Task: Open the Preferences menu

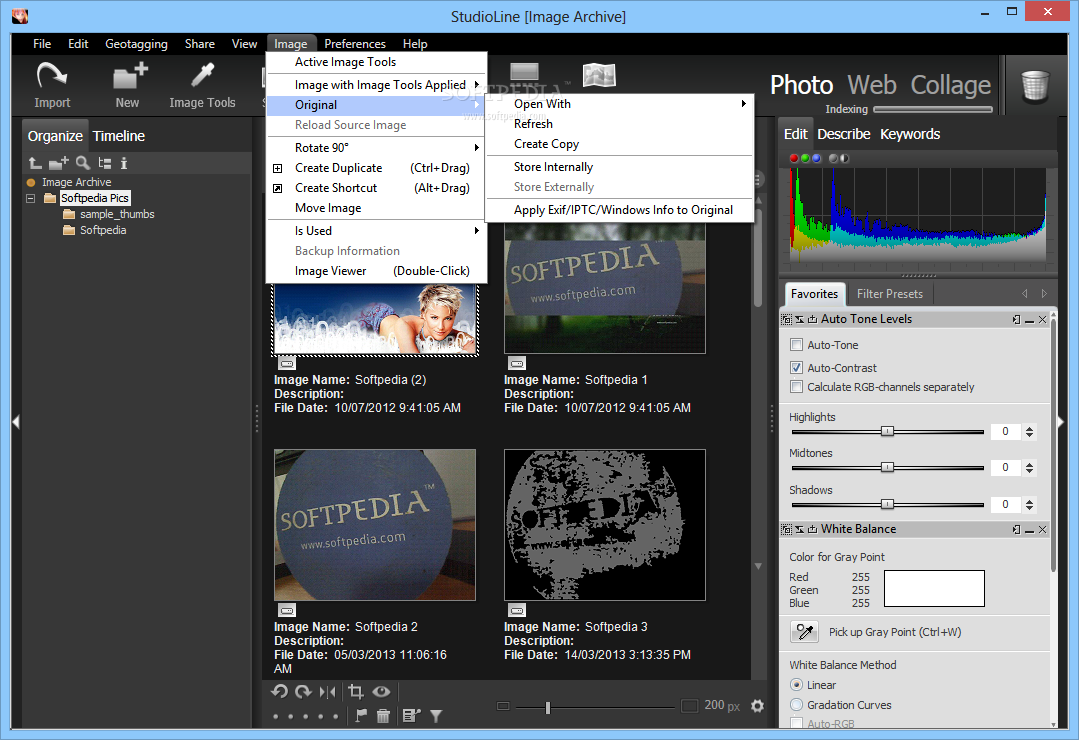Action: click(x=355, y=44)
